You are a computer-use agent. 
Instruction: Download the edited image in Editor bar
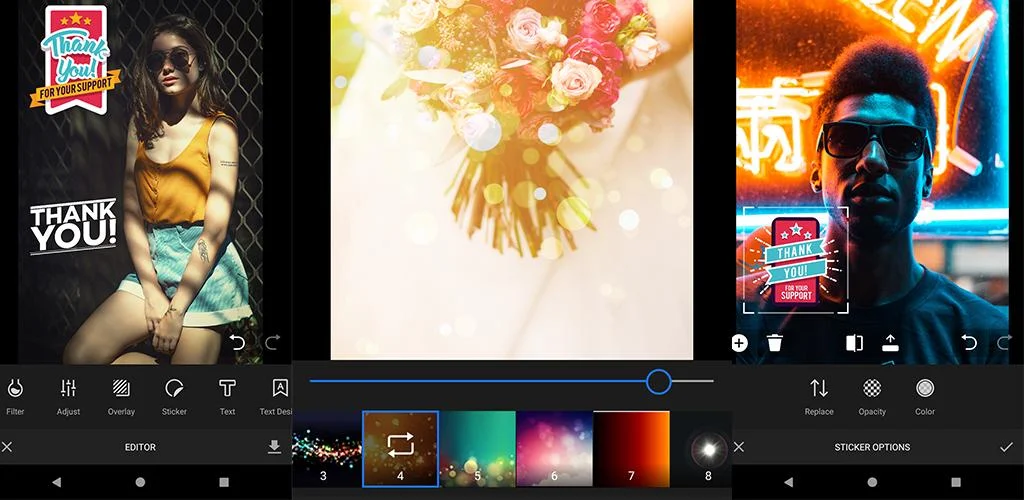(x=274, y=447)
